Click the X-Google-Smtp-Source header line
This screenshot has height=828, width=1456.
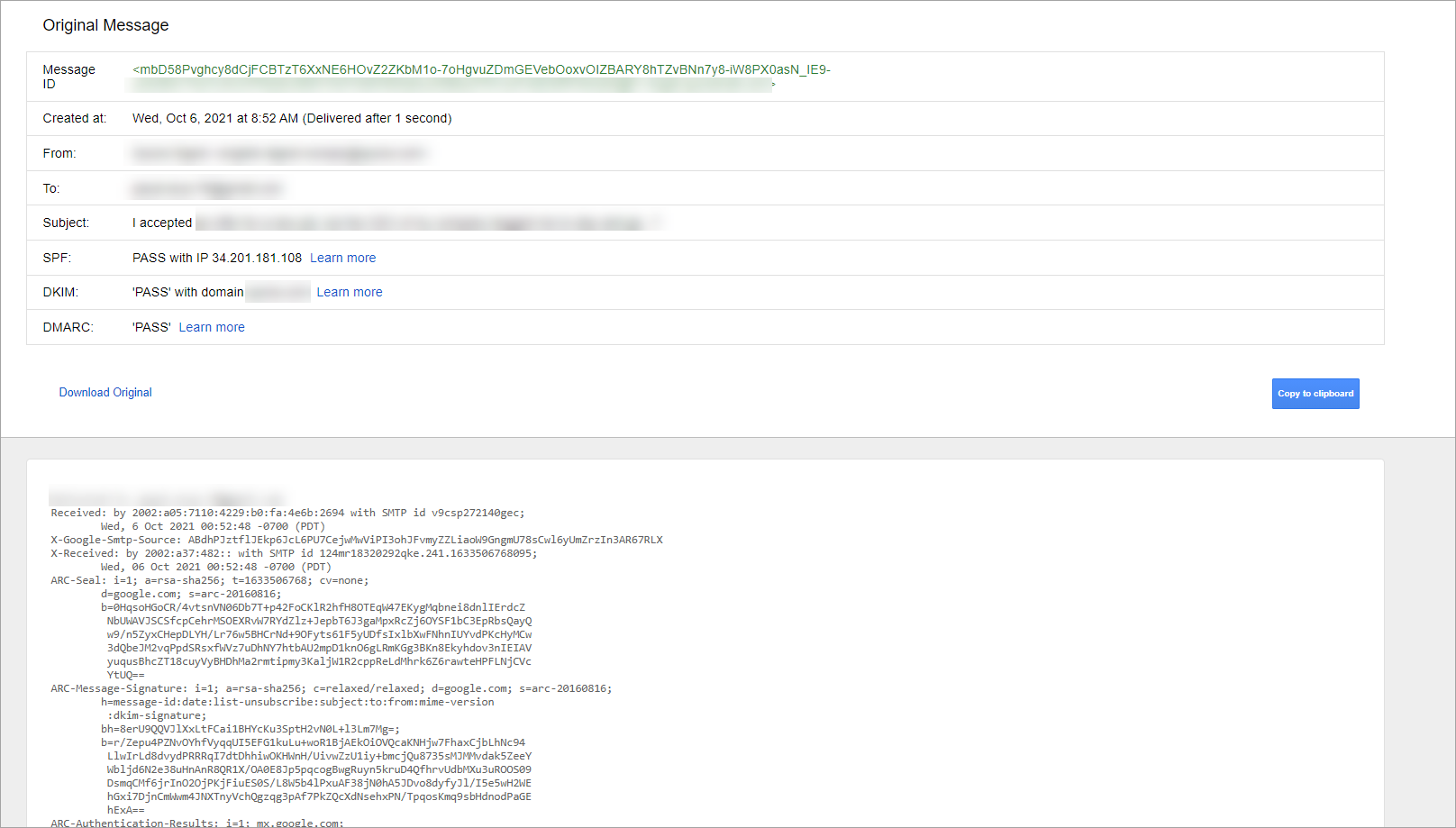(x=356, y=540)
